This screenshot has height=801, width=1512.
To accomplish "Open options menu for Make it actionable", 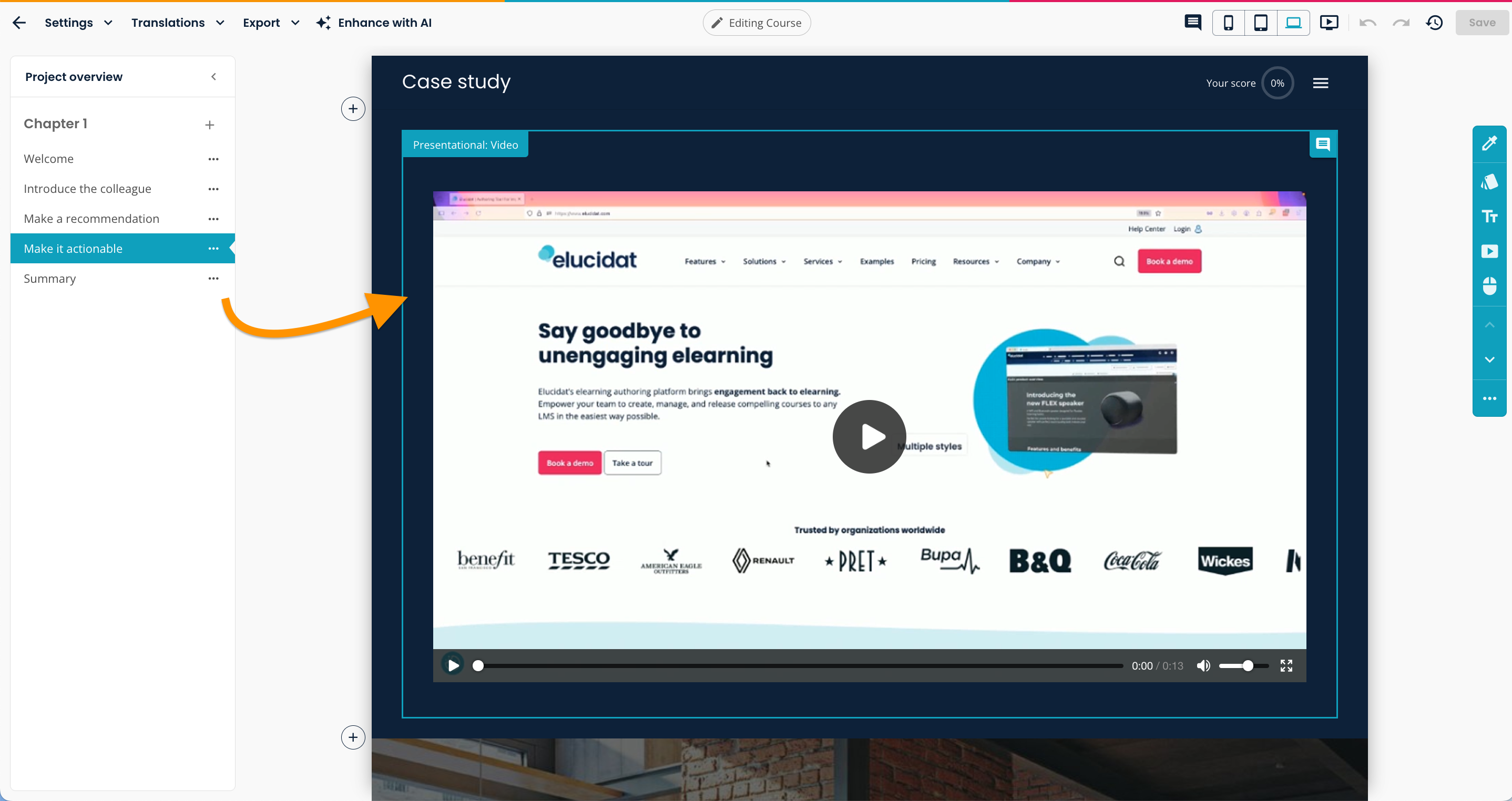I will 213,249.
